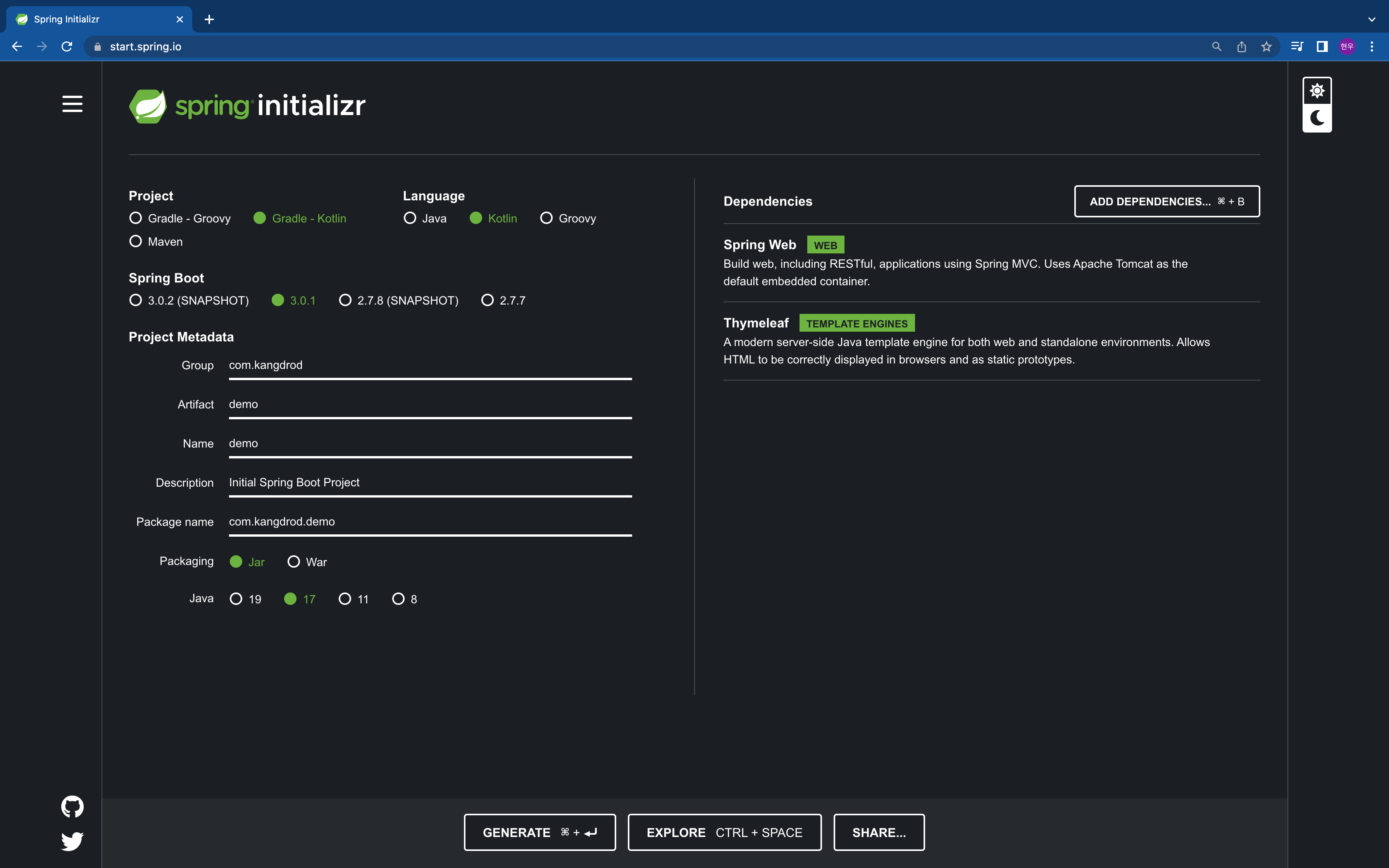Screen dimensions: 1389x868
Task: Click the Generate button
Action: [539, 832]
